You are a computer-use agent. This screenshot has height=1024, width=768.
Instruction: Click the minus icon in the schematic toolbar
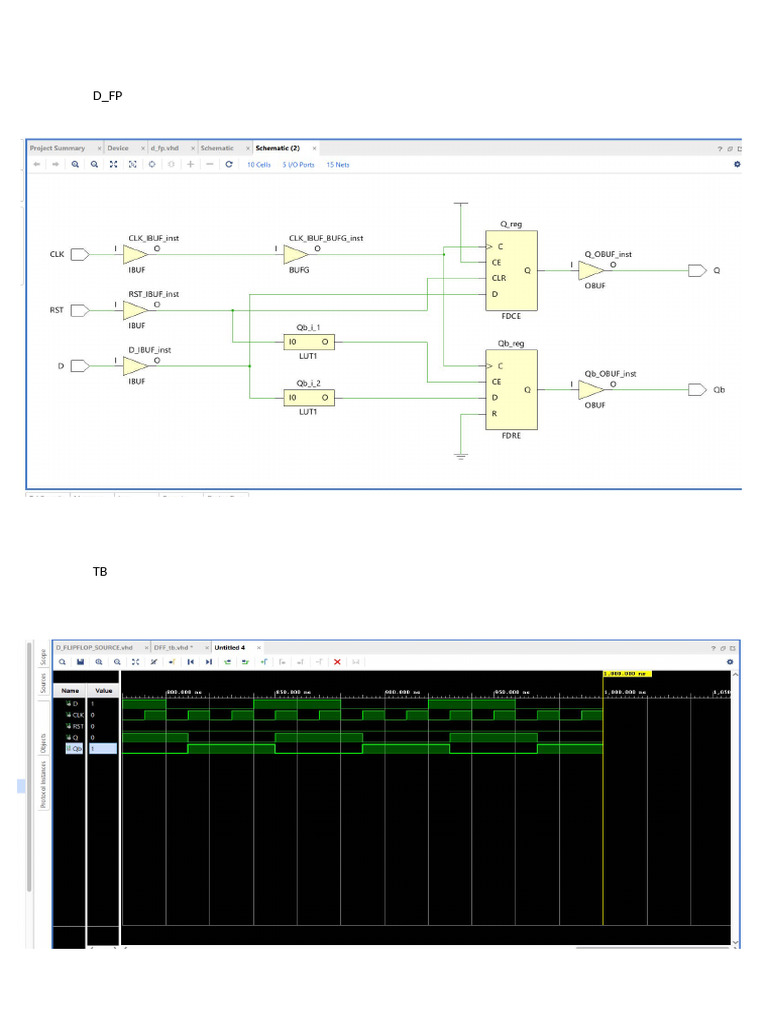tap(210, 165)
